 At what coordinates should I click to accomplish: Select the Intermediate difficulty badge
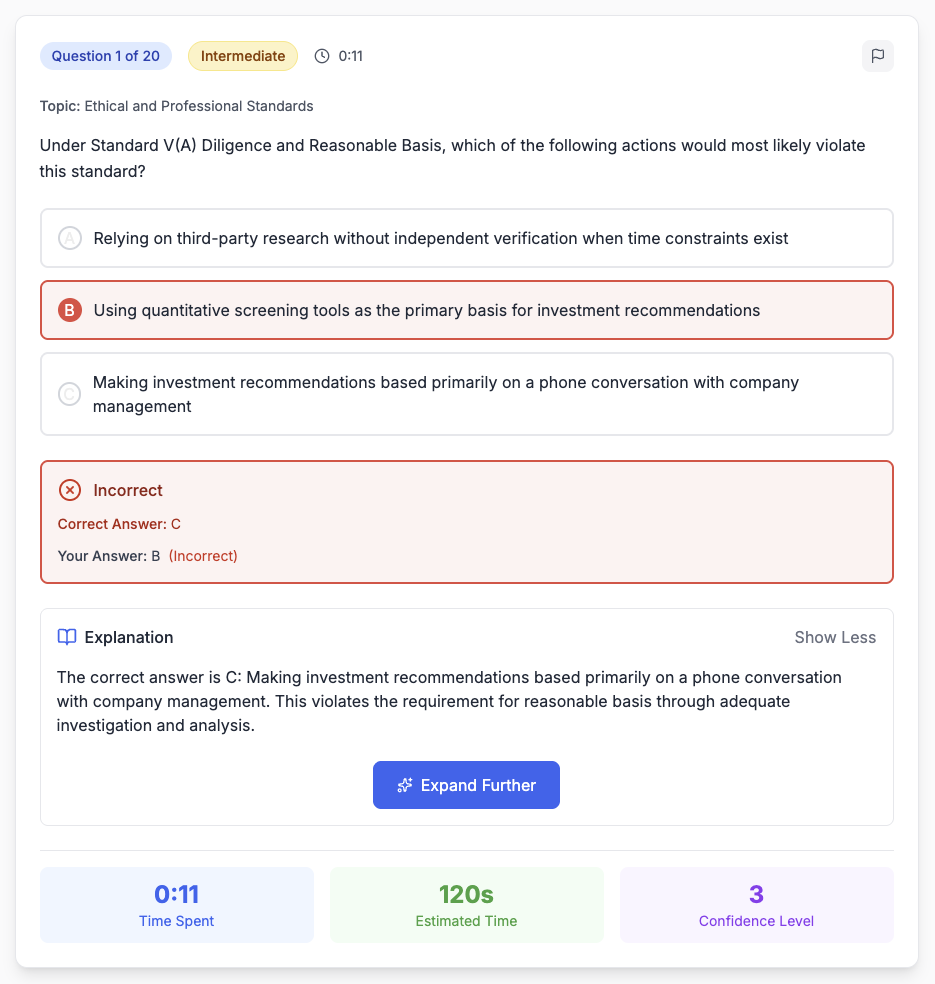pyautogui.click(x=243, y=56)
